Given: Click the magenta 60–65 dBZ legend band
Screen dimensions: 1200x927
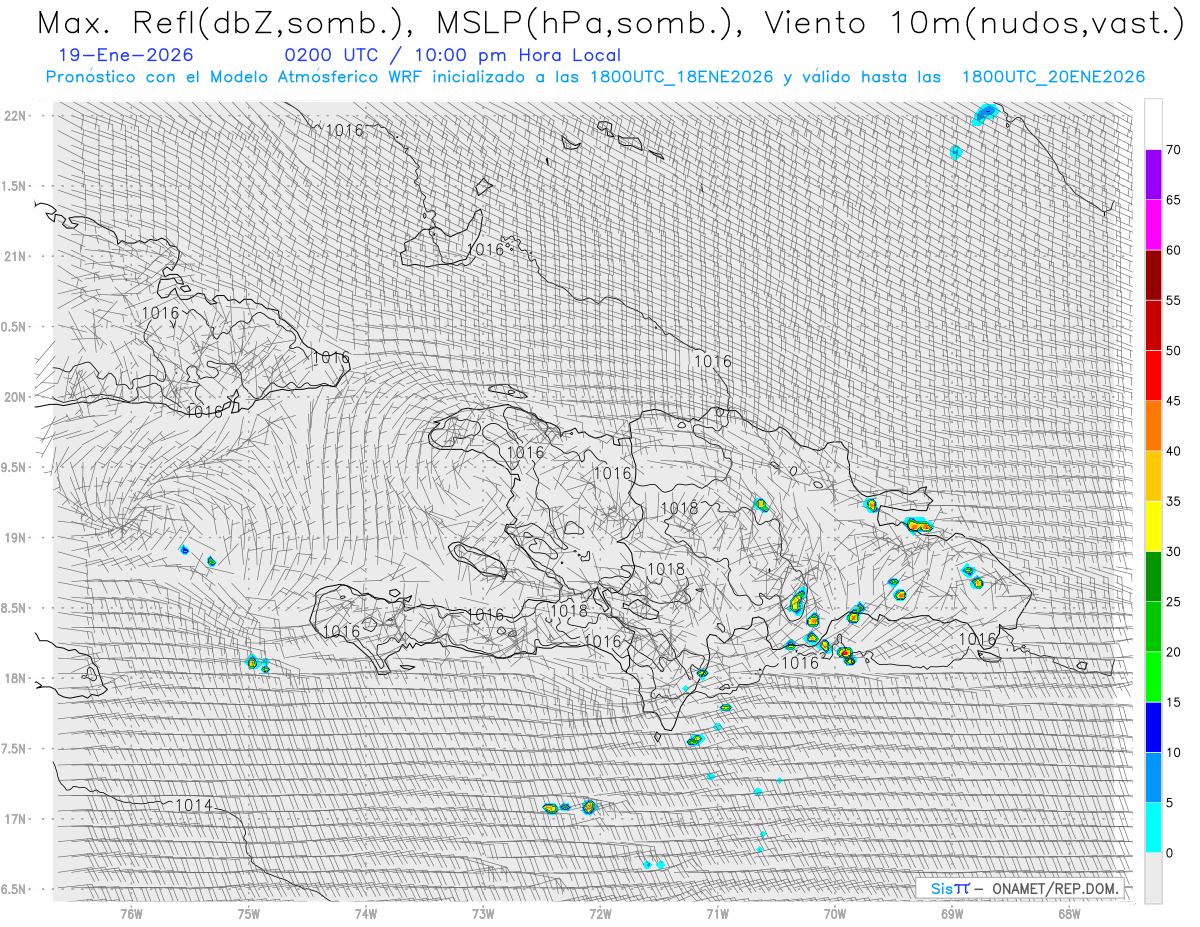Looking at the screenshot, I should (1153, 224).
